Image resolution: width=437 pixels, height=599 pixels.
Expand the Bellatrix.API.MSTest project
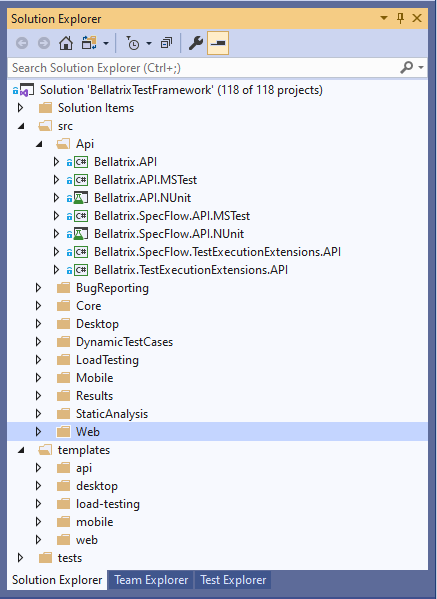click(x=56, y=180)
